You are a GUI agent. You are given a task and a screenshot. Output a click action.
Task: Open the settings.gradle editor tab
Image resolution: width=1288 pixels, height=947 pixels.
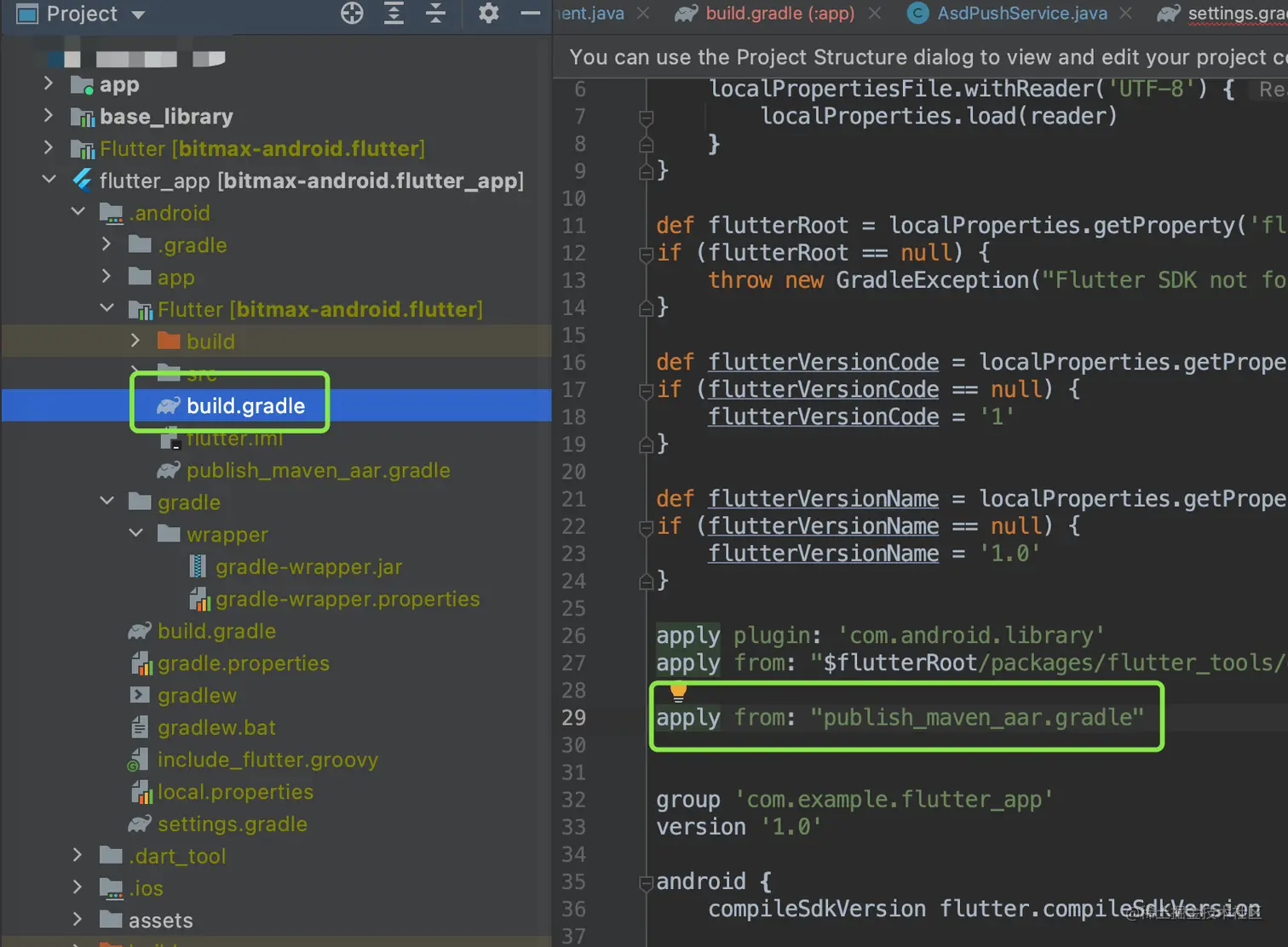pos(1222,13)
